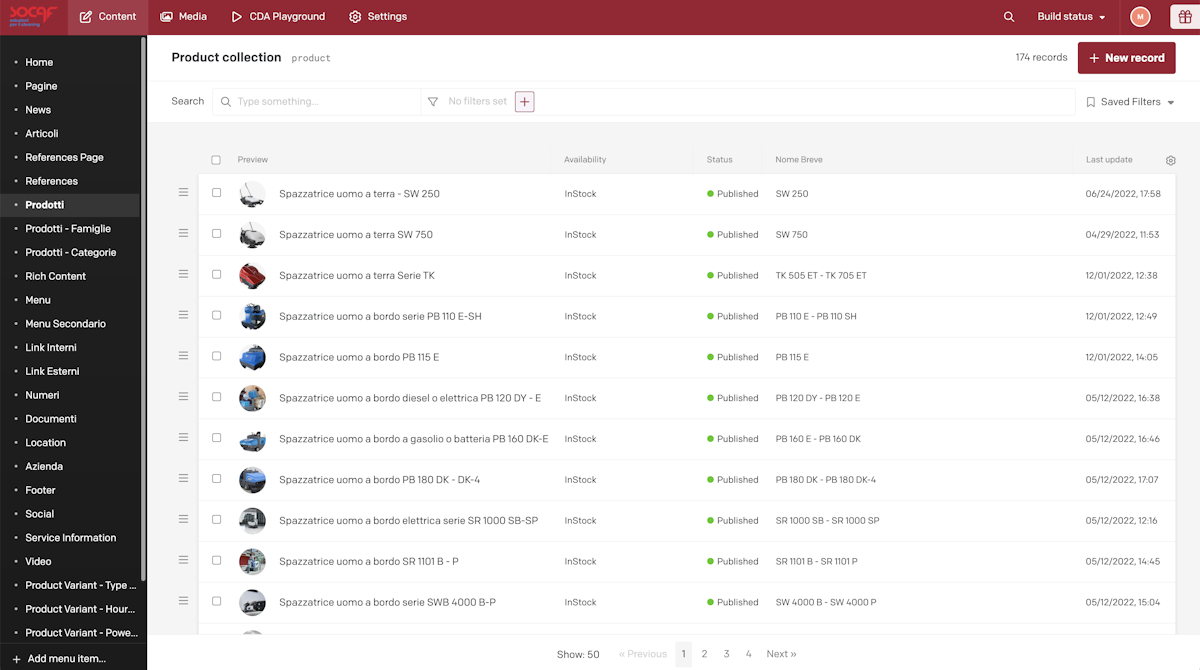The height and width of the screenshot is (670, 1200).
Task: Toggle the select-all checkbox in table header
Action: 216,160
